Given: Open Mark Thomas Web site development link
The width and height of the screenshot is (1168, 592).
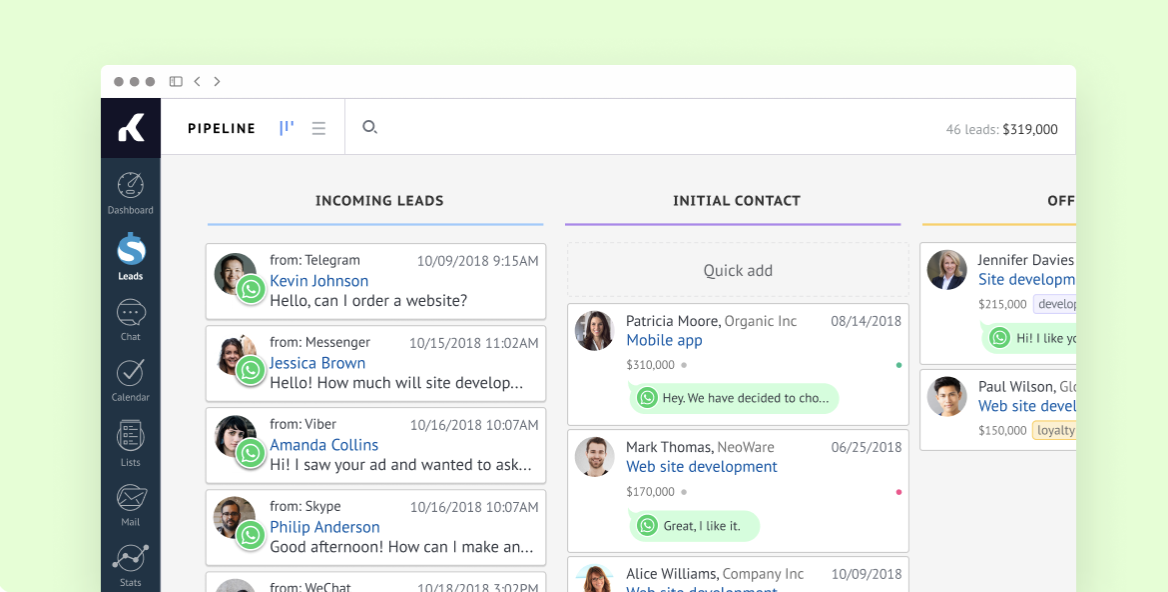Looking at the screenshot, I should coord(702,467).
